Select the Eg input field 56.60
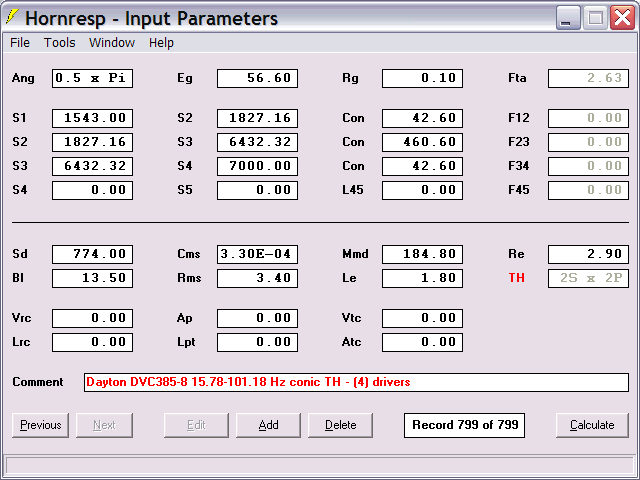The width and height of the screenshot is (640, 480). (258, 78)
